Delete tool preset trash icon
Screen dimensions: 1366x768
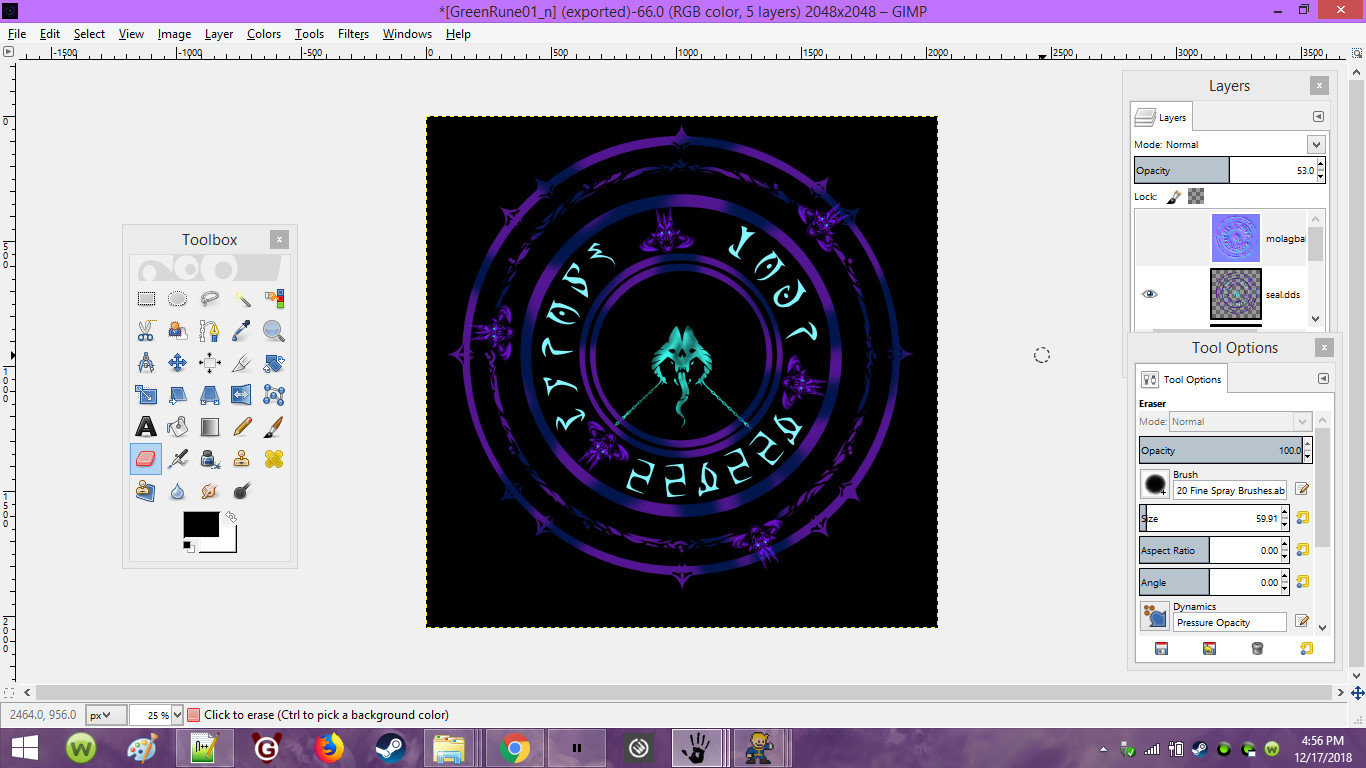click(x=1257, y=648)
